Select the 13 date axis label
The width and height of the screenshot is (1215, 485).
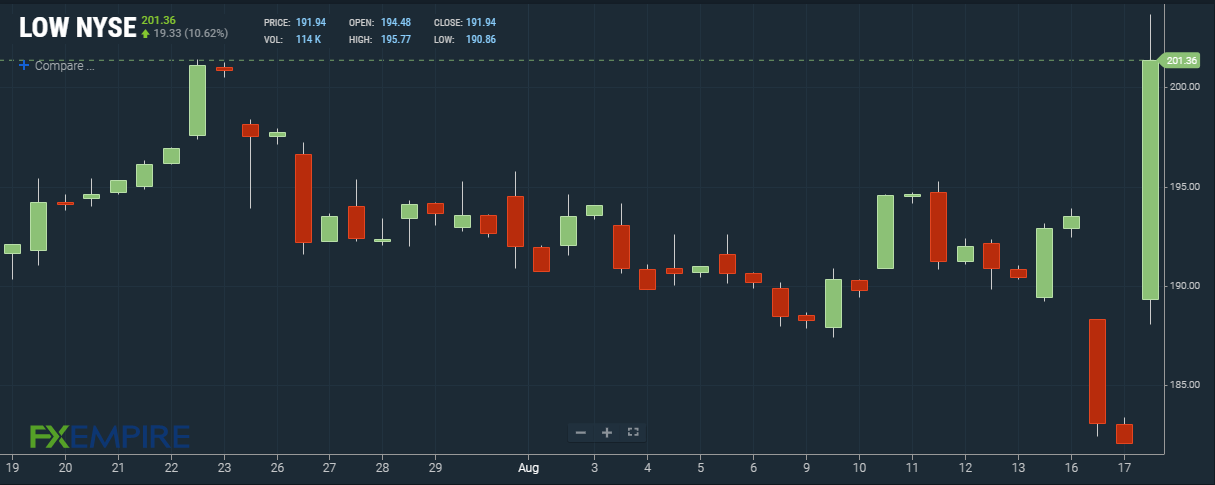tap(1018, 467)
